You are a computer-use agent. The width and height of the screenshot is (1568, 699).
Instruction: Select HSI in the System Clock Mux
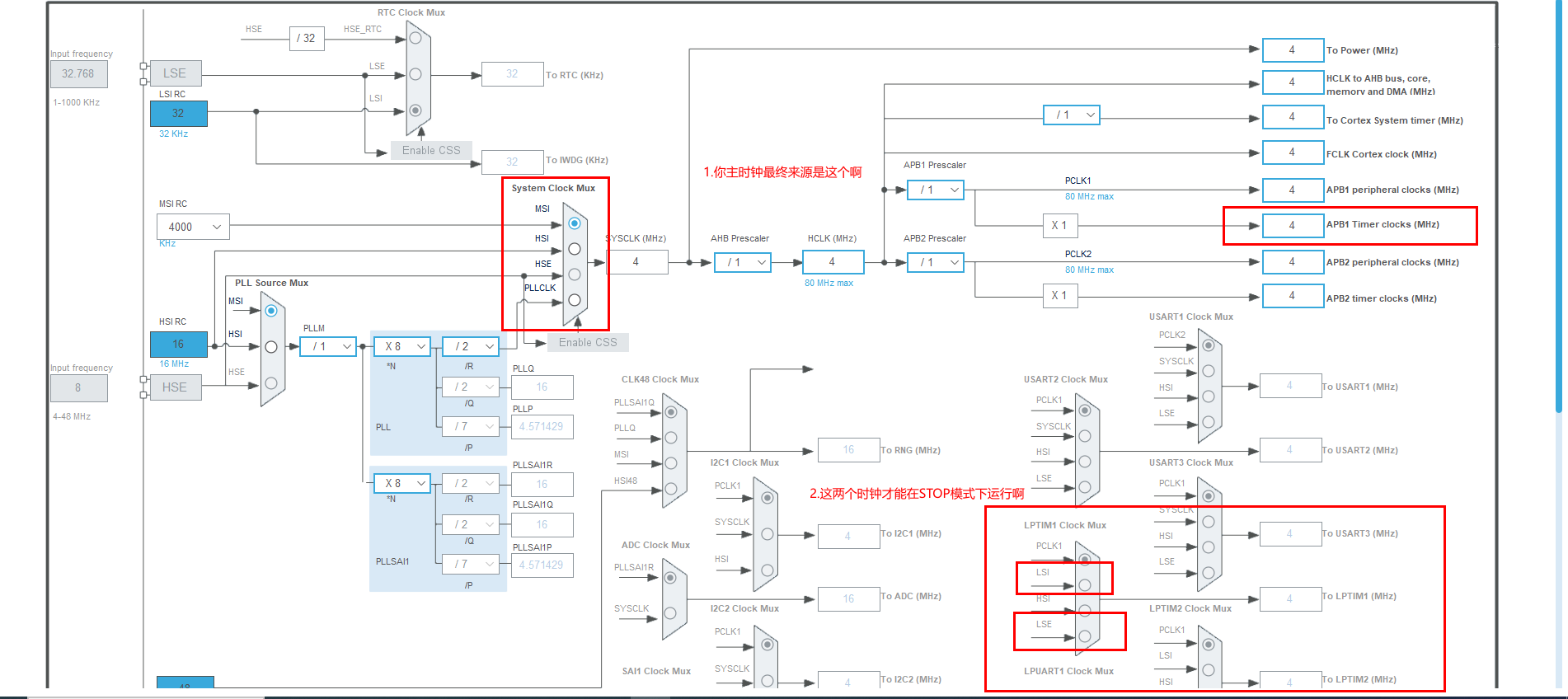[575, 249]
